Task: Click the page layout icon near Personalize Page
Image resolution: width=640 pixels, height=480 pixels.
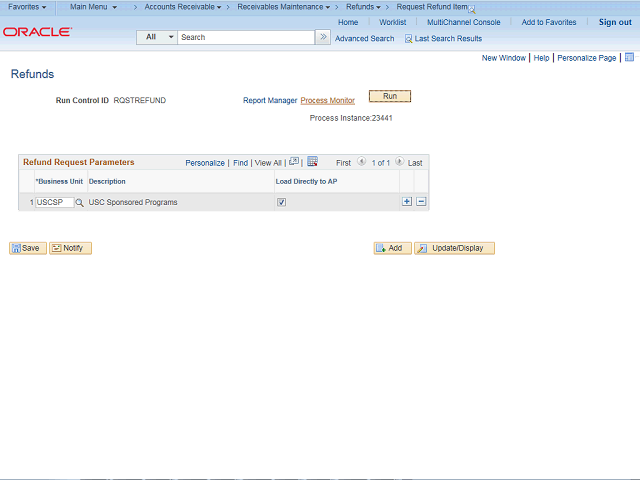Action: 629,57
